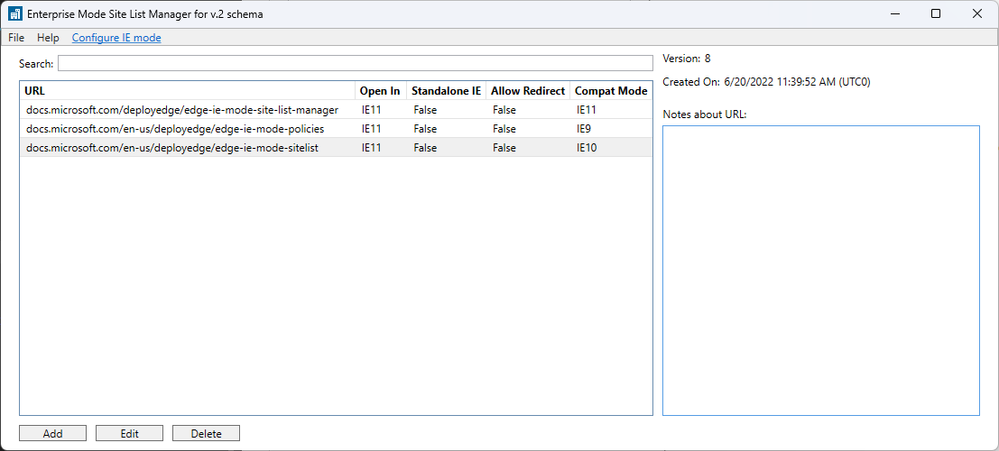The height and width of the screenshot is (451, 999).
Task: Minimize the Site List Manager window
Action: (895, 14)
